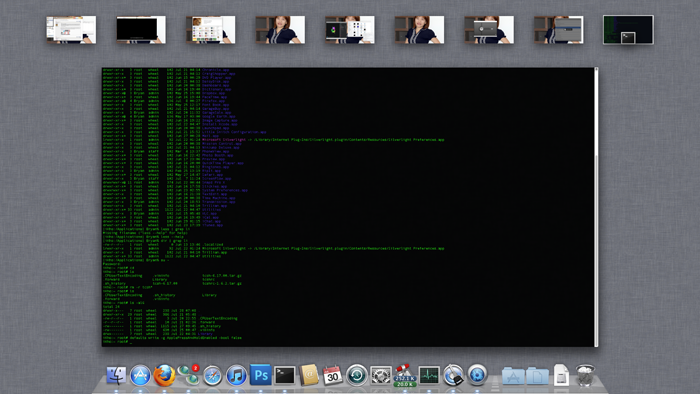Click the 'total 24' line in Terminal
The image size is (700, 394).
(111, 307)
